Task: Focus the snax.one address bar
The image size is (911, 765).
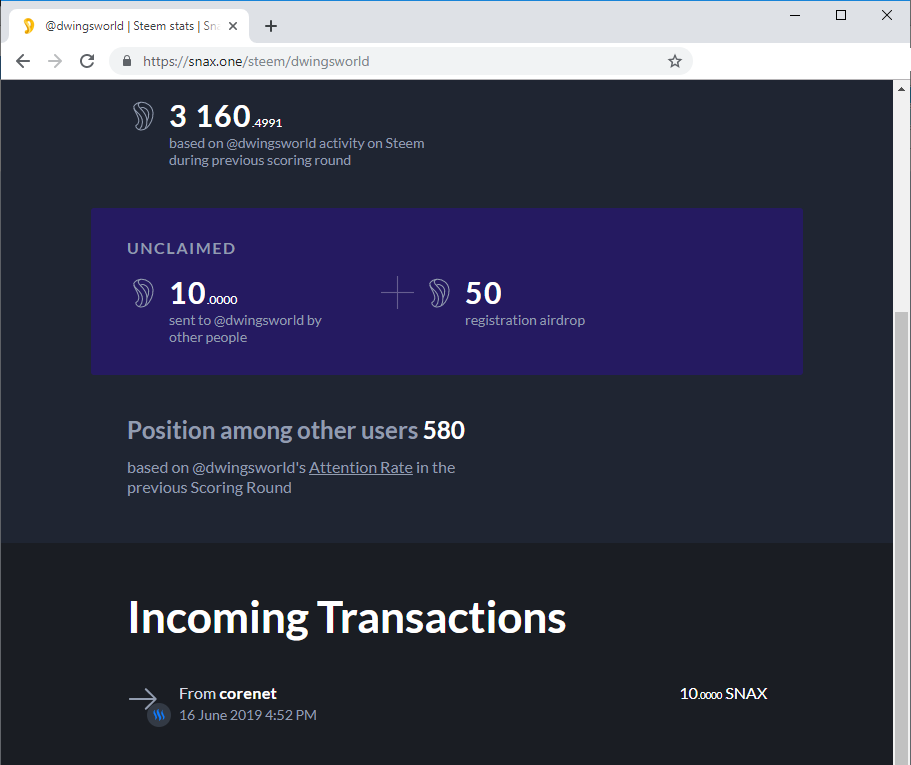Action: [x=401, y=61]
